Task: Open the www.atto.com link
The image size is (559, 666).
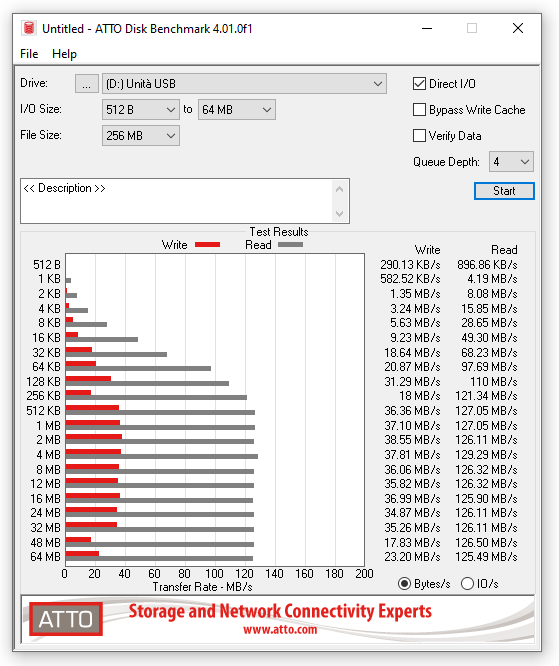Action: [280, 629]
